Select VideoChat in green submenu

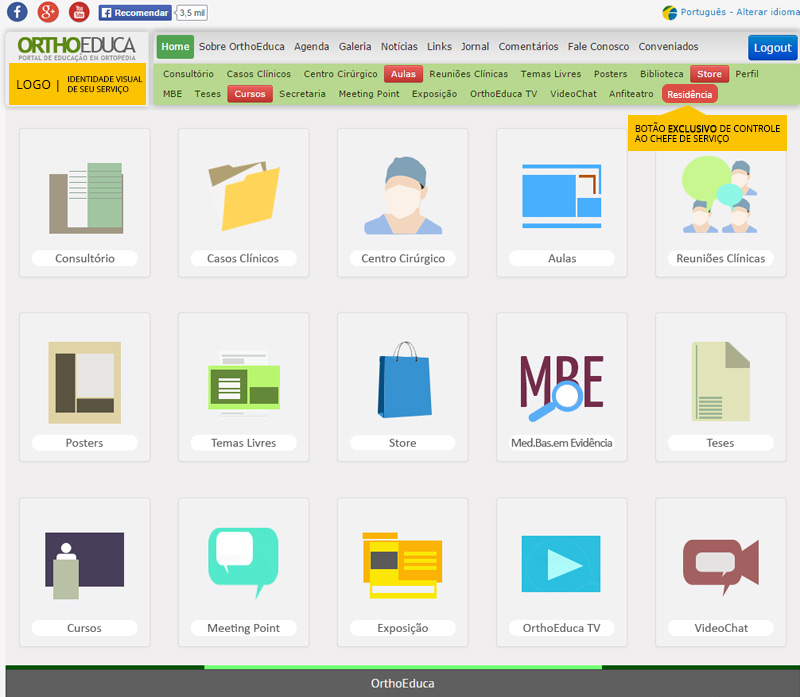pyautogui.click(x=573, y=94)
